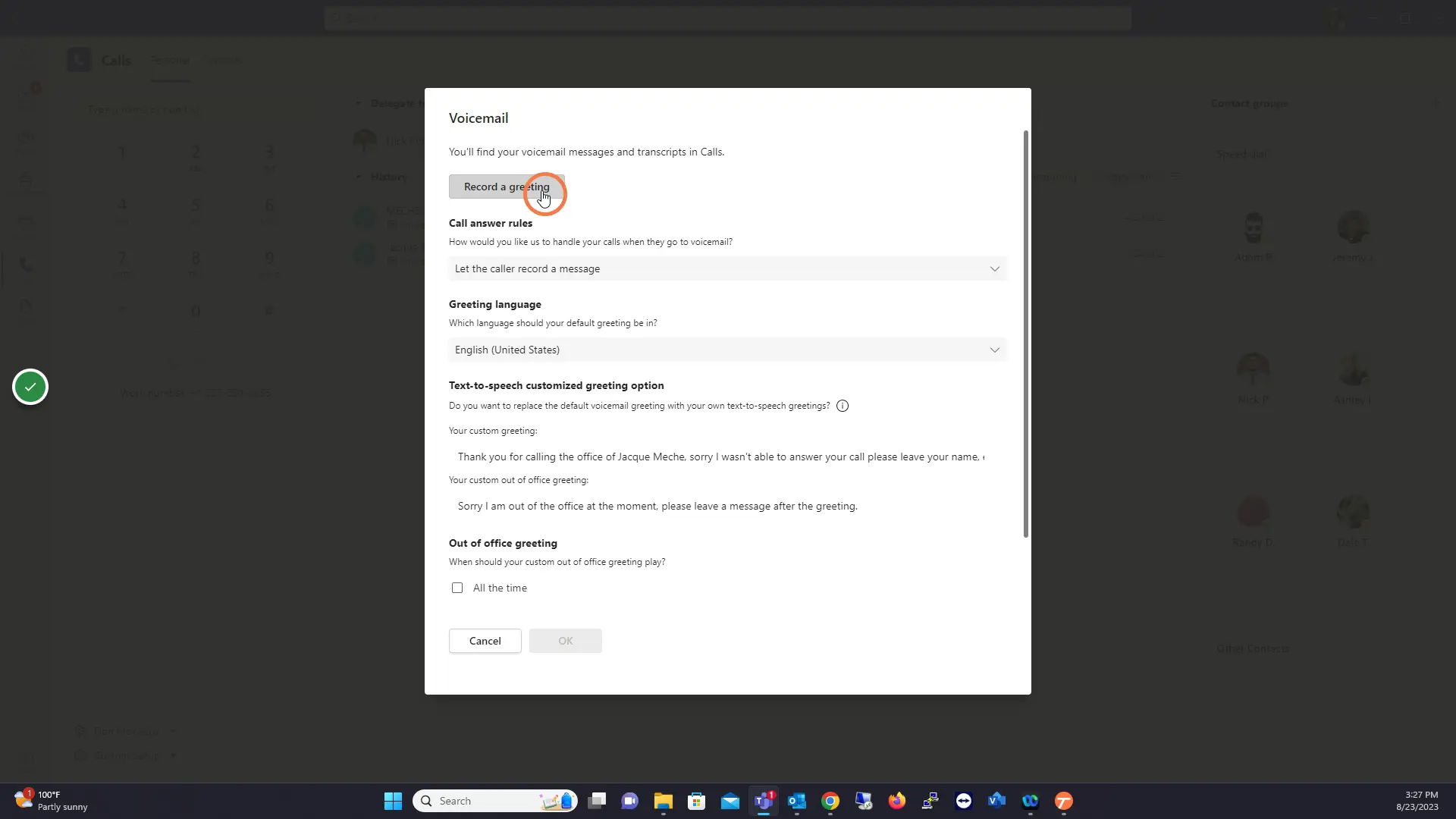The height and width of the screenshot is (819, 1456).
Task: Click the taskbar Search box
Action: click(494, 801)
